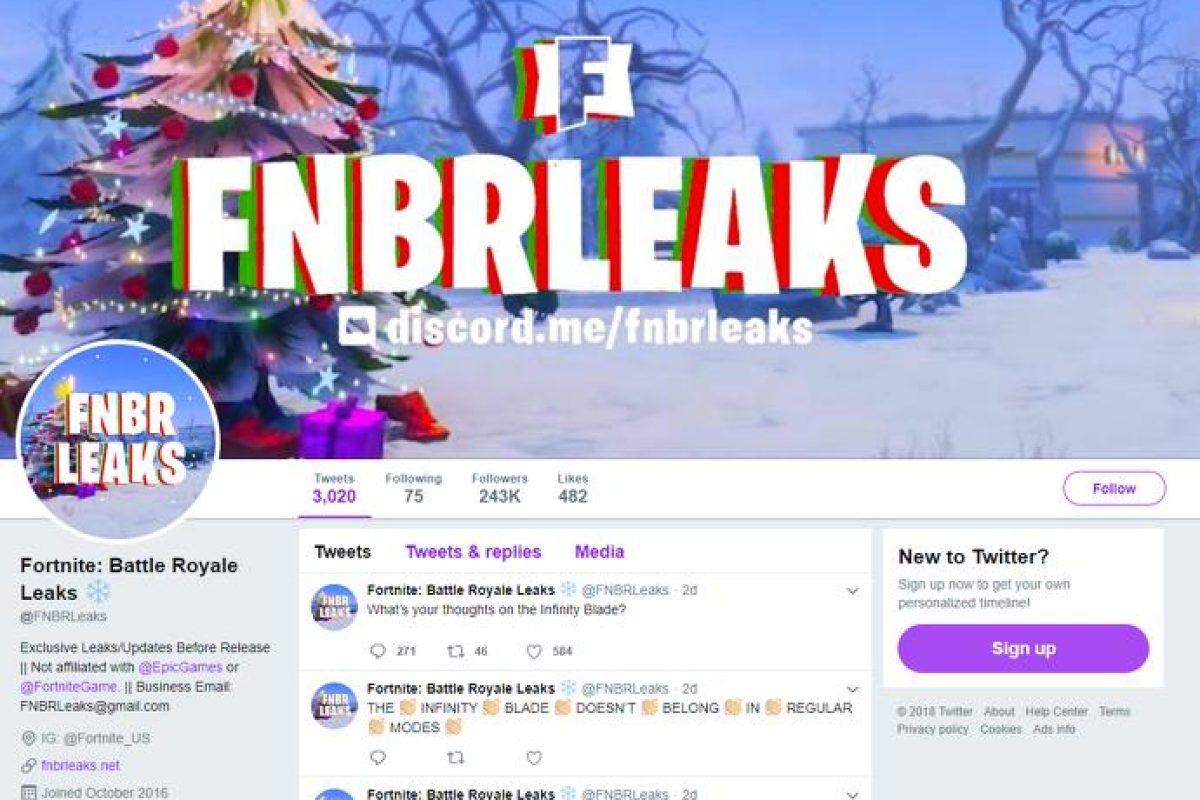1200x800 pixels.
Task: Retweet the Infinity Blade thoughts tweet
Action: 455,651
